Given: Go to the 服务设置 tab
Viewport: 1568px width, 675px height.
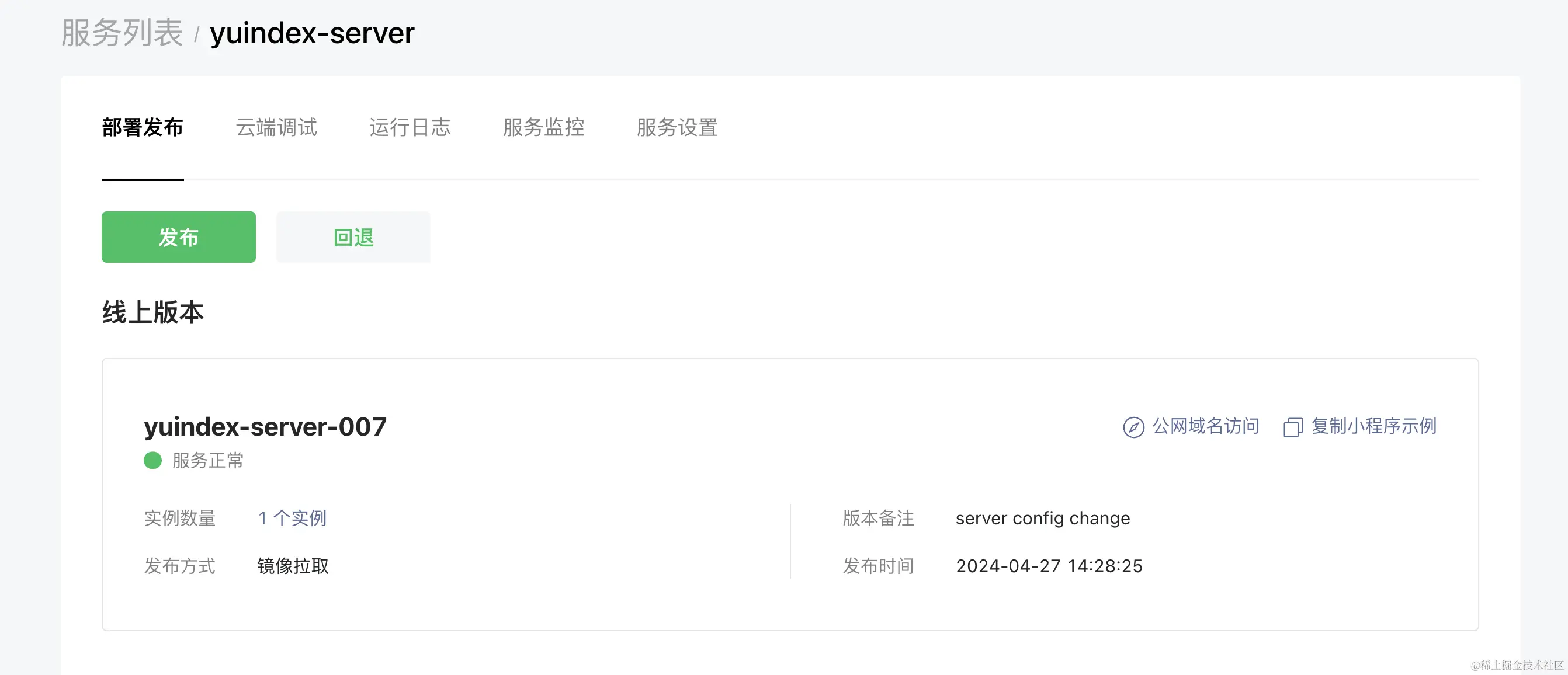Looking at the screenshot, I should coord(677,128).
